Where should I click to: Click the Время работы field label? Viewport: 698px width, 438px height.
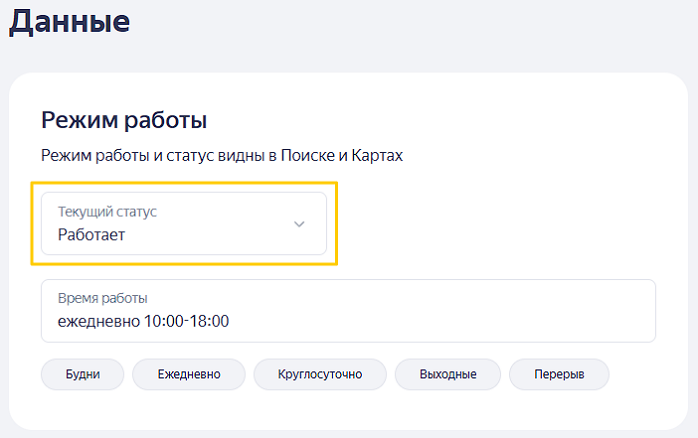click(103, 299)
